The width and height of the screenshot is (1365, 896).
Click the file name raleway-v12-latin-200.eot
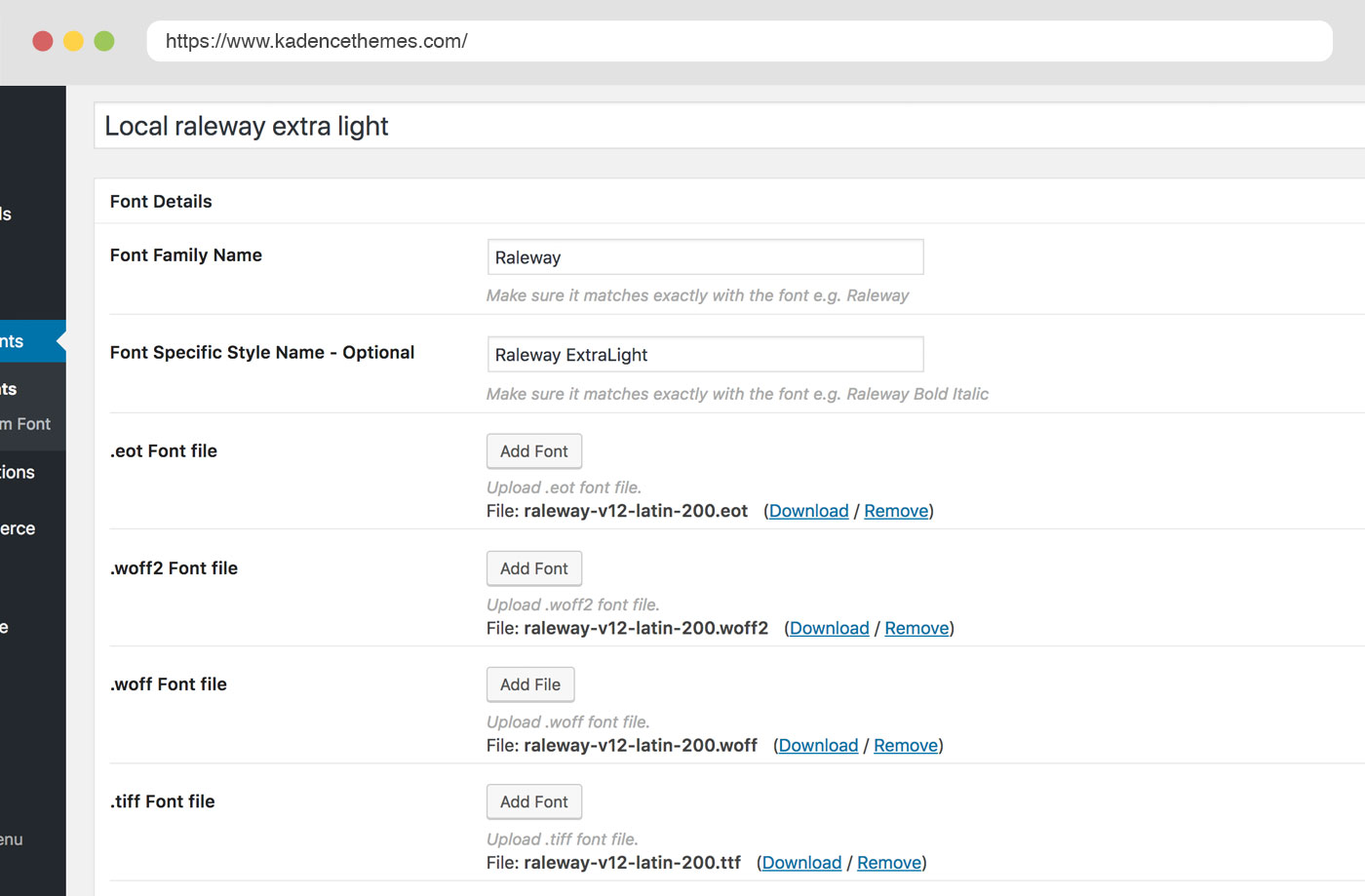[x=636, y=511]
